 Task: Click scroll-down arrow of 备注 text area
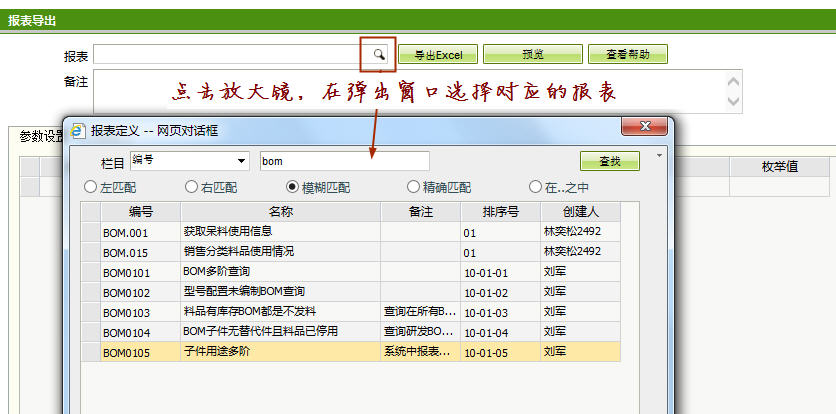point(734,101)
